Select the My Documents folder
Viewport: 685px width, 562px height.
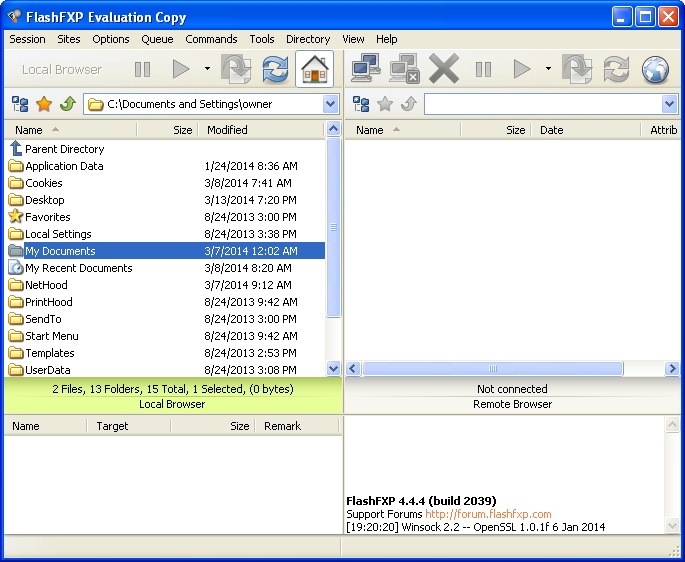point(166,251)
